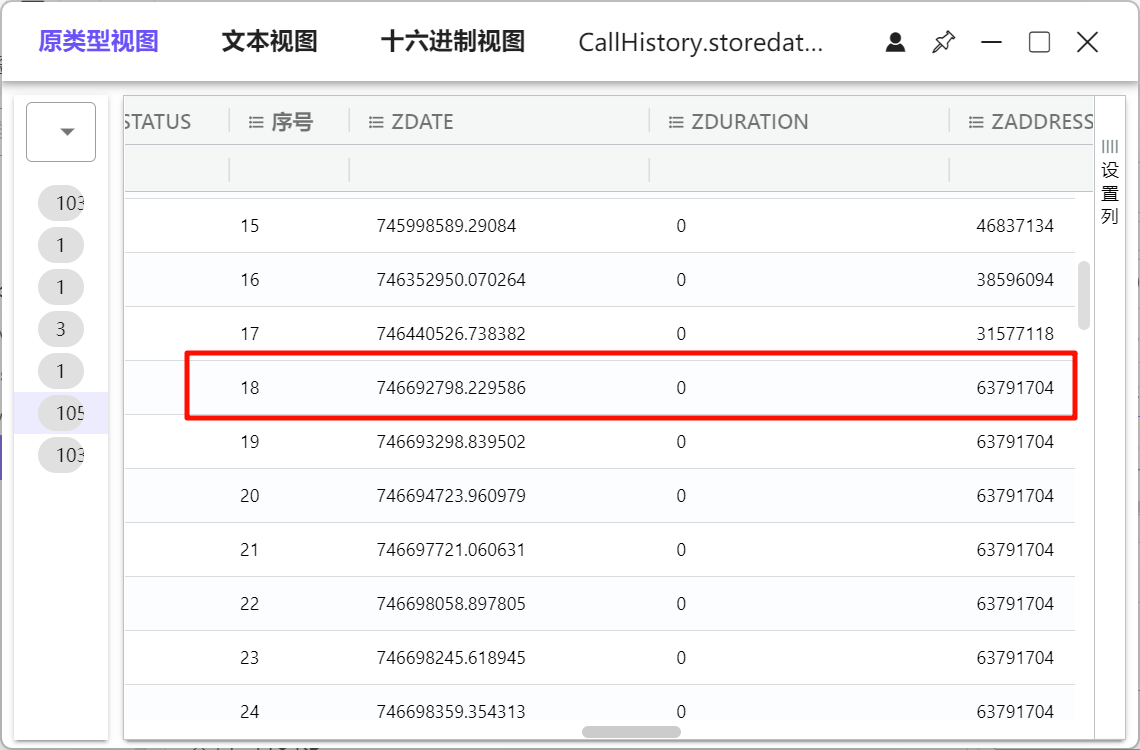Open the 设置列 column settings panel
The image size is (1140, 750).
1109,182
